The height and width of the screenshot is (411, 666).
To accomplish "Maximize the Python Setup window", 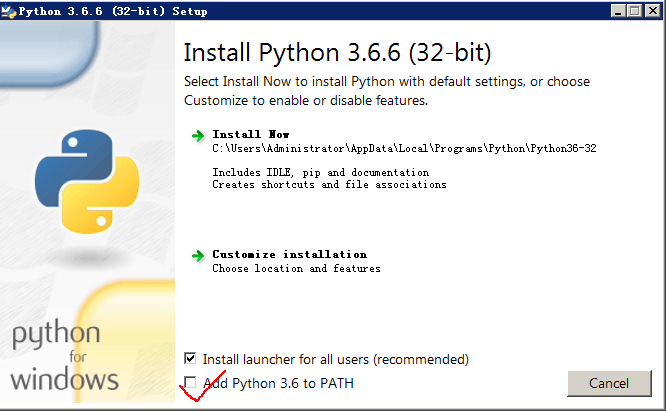I will [635, 11].
